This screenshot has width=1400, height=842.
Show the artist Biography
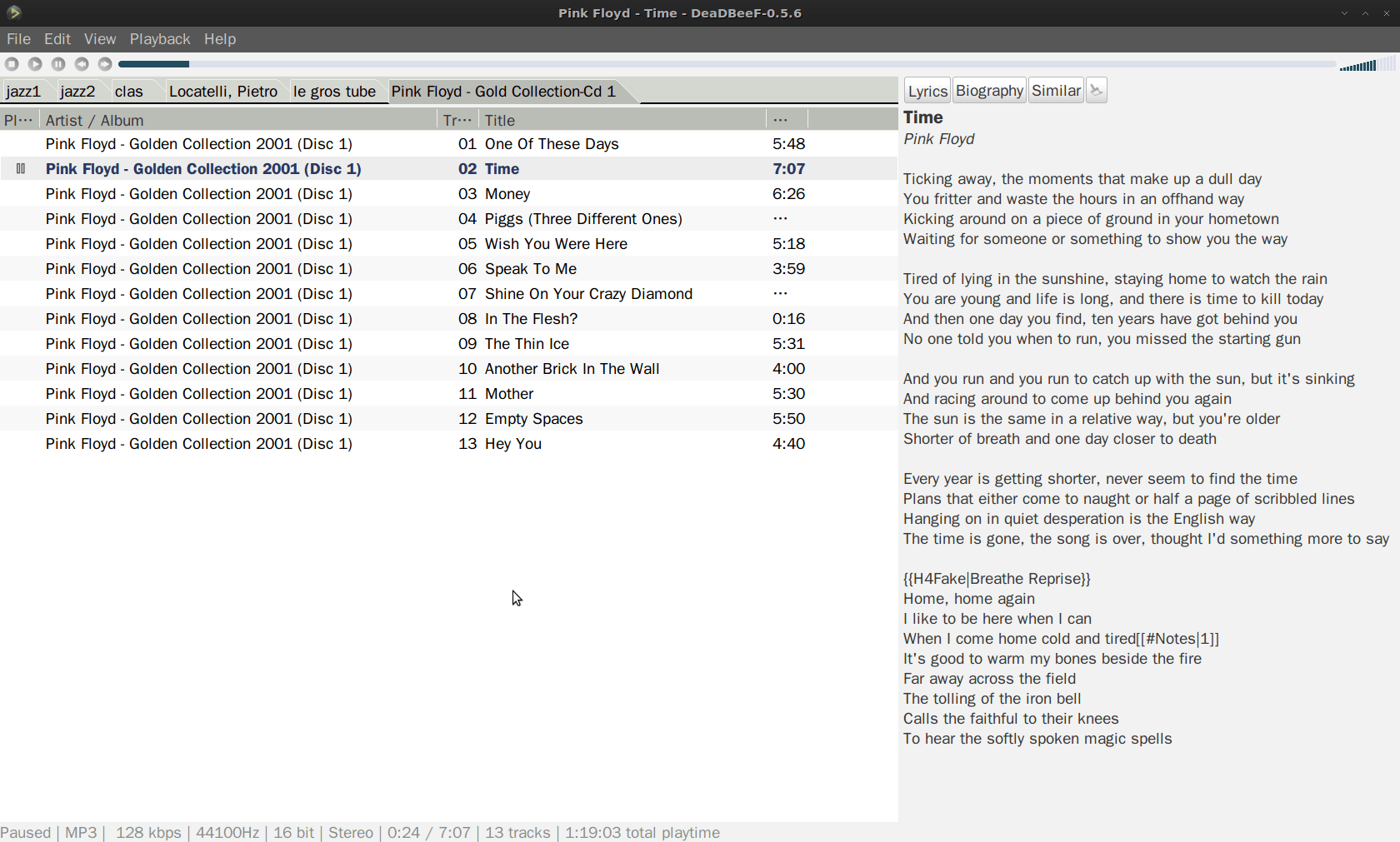point(989,91)
